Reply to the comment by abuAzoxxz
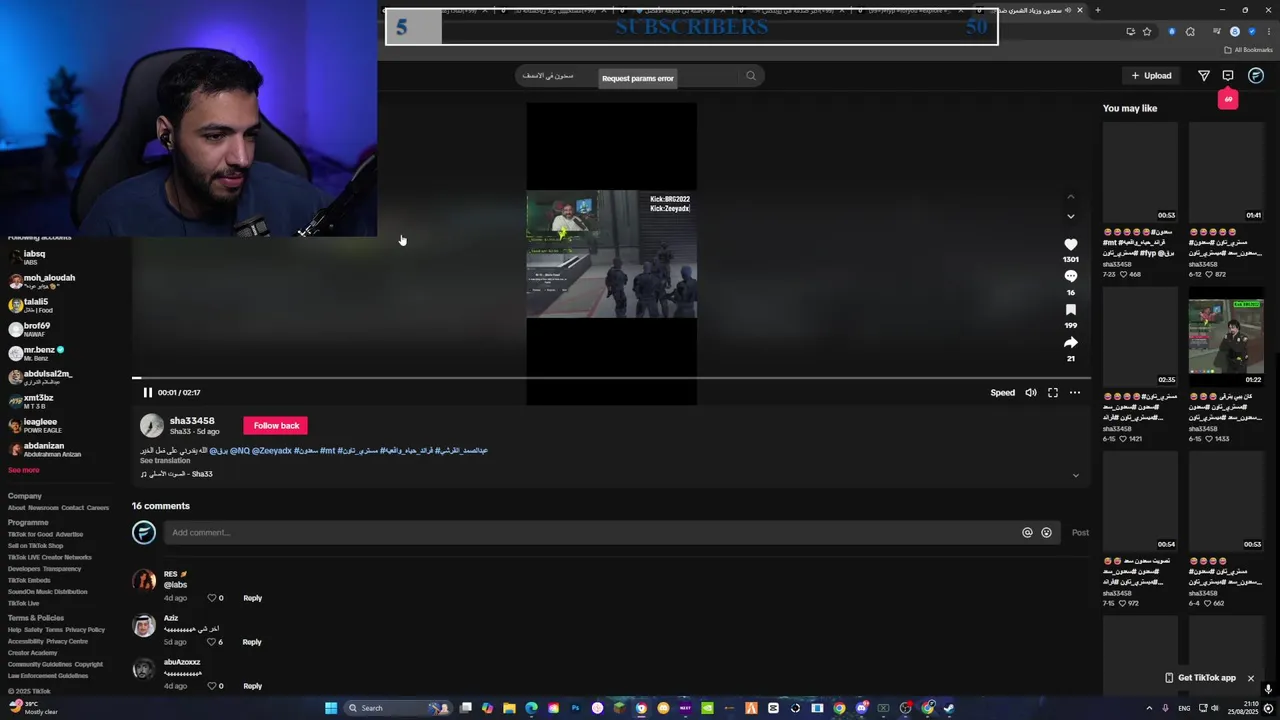Screen dimensions: 1280x720 (x=253, y=686)
